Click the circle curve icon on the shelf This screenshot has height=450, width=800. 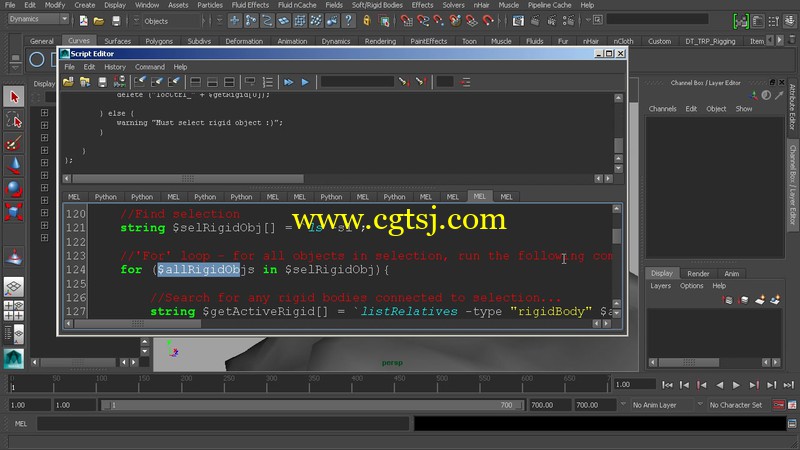pos(37,60)
